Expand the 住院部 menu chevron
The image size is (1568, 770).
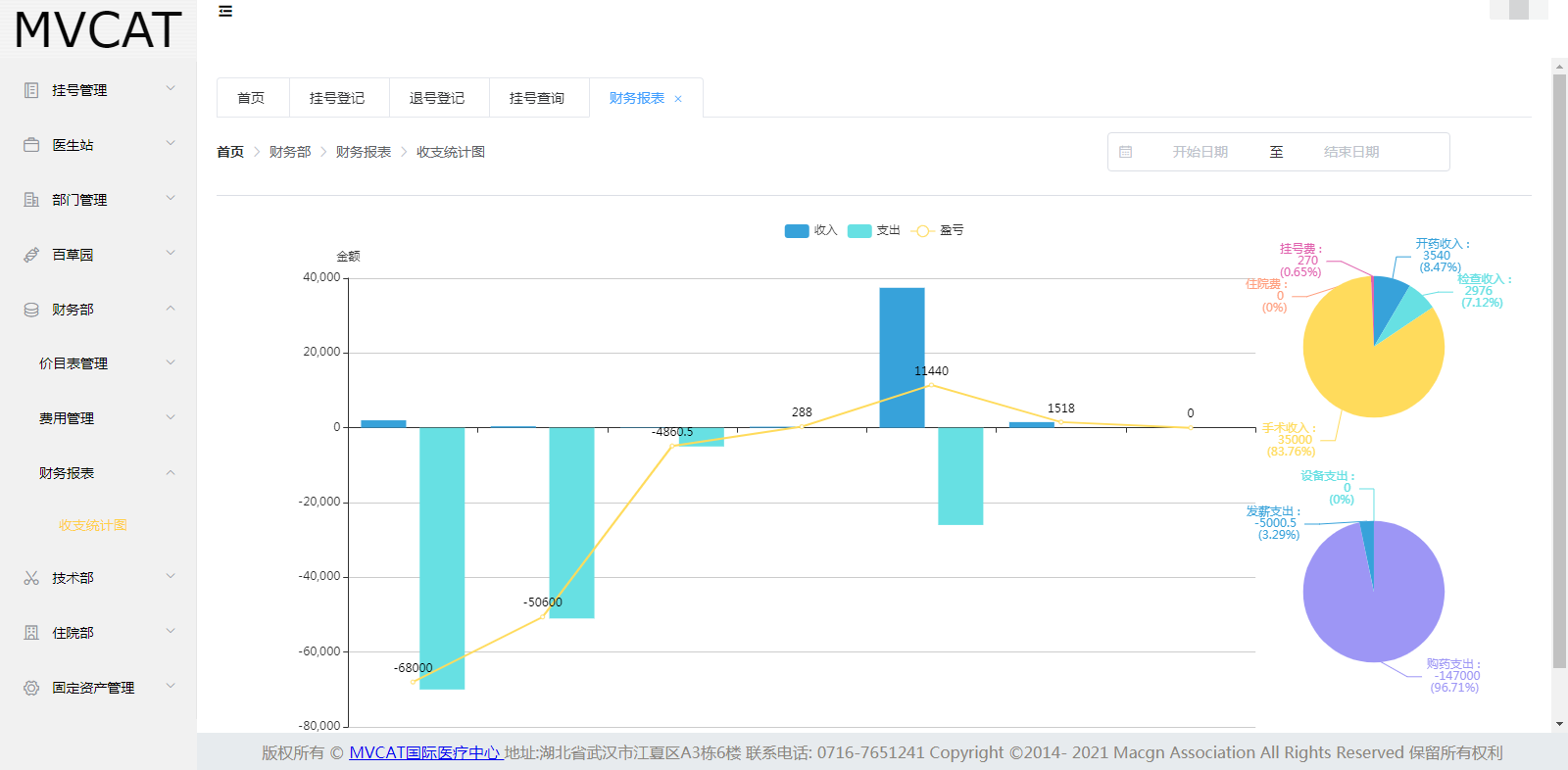pos(171,631)
